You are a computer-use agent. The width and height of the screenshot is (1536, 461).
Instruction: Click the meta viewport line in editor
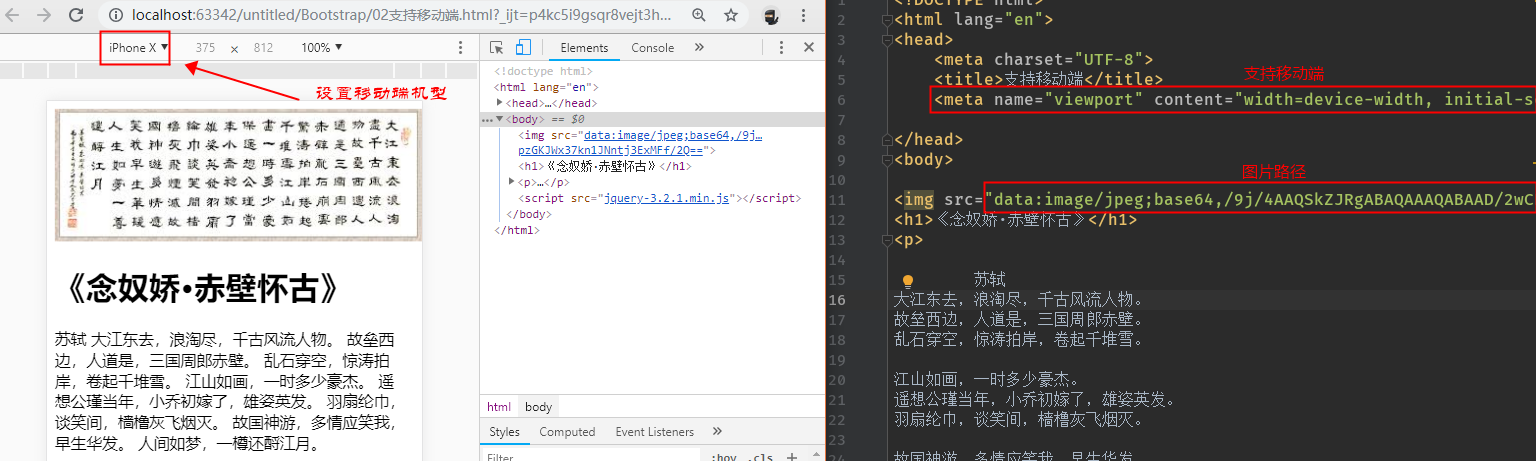[x=1234, y=100]
